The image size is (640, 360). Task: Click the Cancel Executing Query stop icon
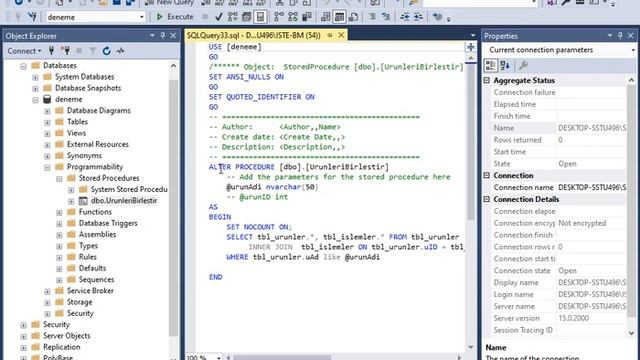point(205,17)
